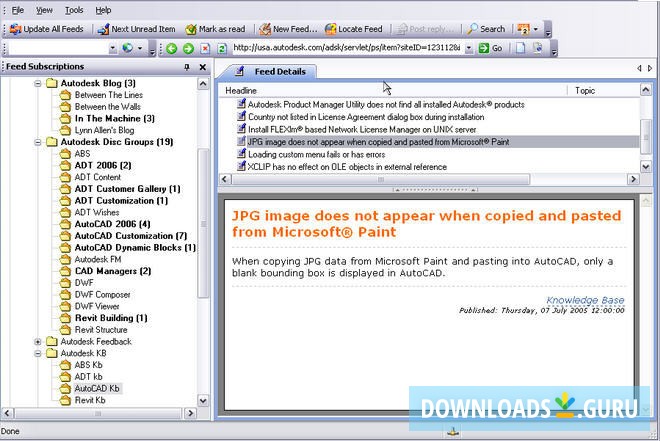Open the Tools menu
660x441 pixels.
(x=74, y=10)
